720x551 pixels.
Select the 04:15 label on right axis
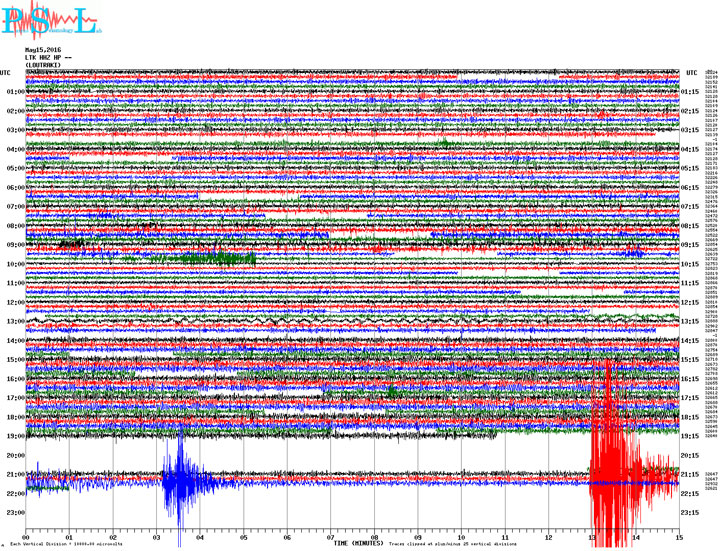click(690, 150)
